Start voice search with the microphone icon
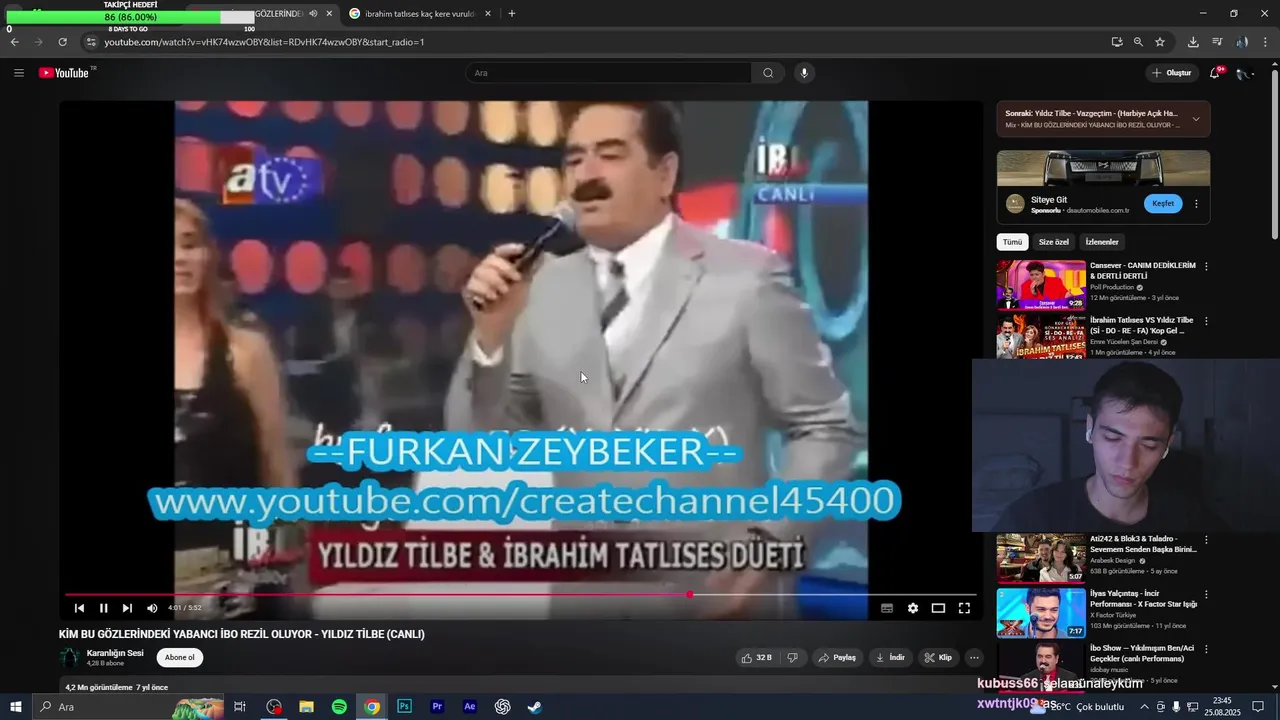Screen dimensions: 1280x720 (x=804, y=73)
